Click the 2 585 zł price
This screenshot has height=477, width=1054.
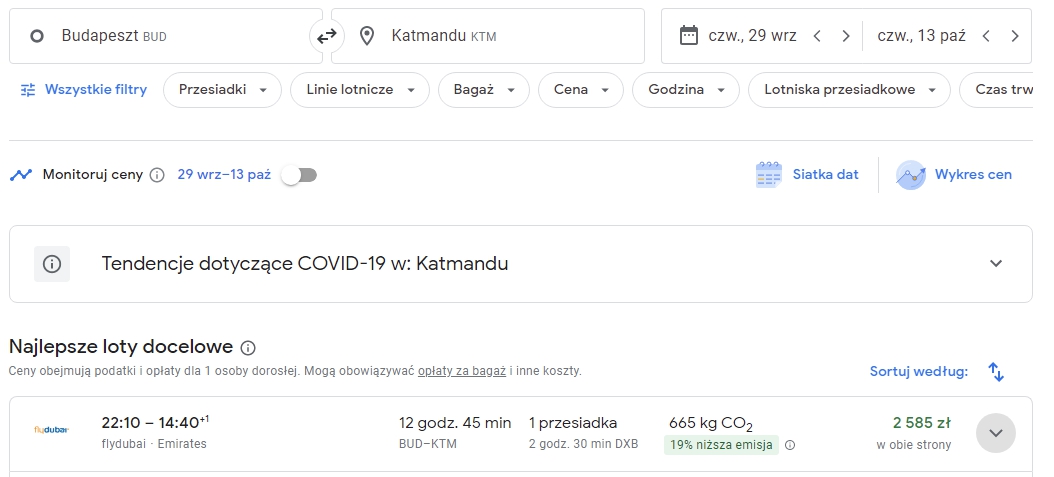pyautogui.click(x=921, y=423)
